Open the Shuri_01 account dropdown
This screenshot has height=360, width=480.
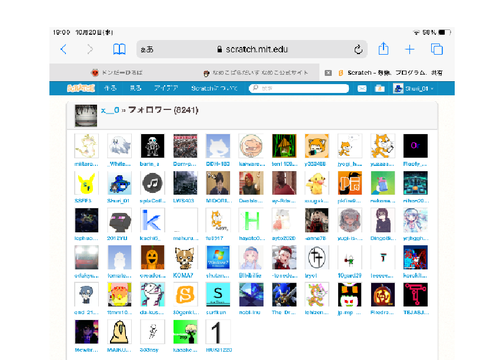tap(413, 89)
